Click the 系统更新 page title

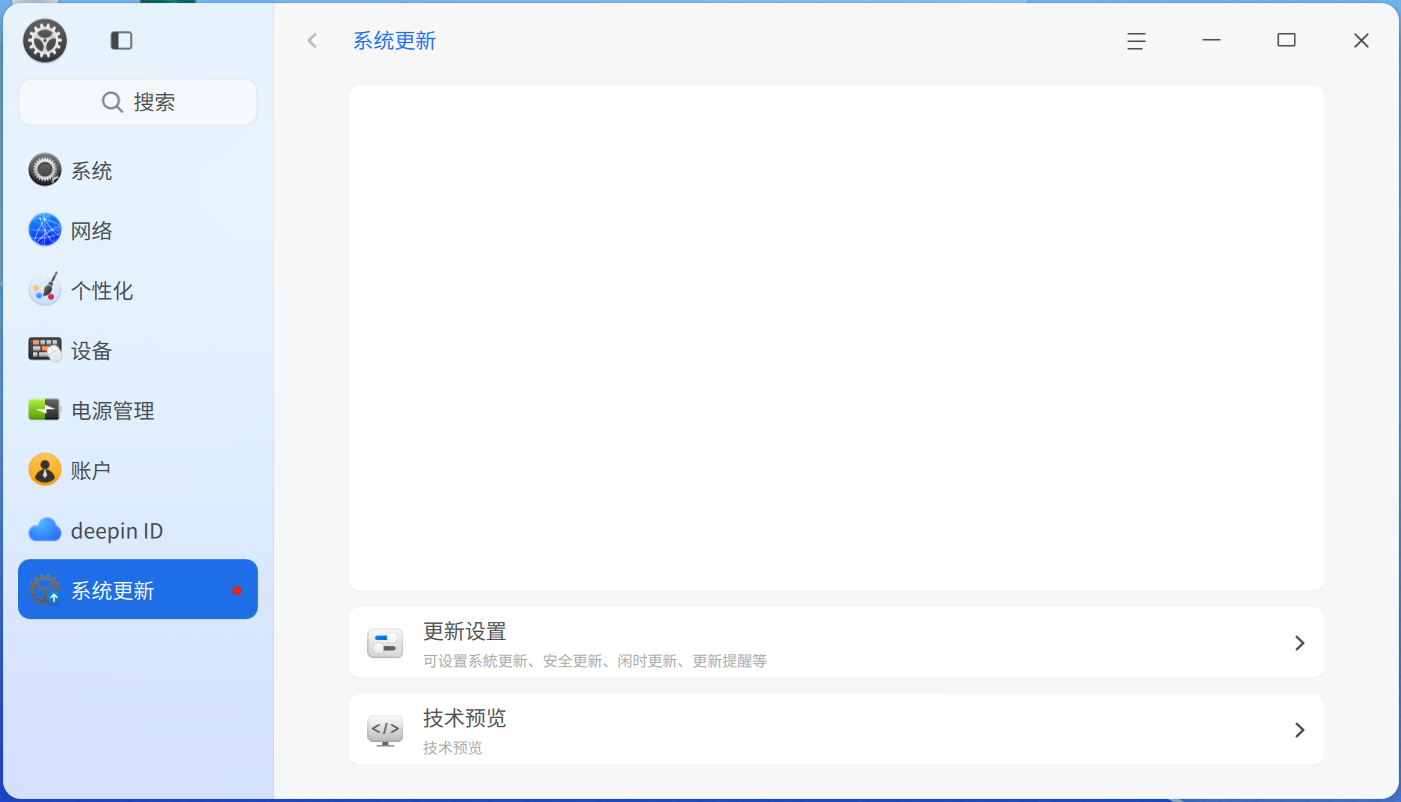click(394, 40)
